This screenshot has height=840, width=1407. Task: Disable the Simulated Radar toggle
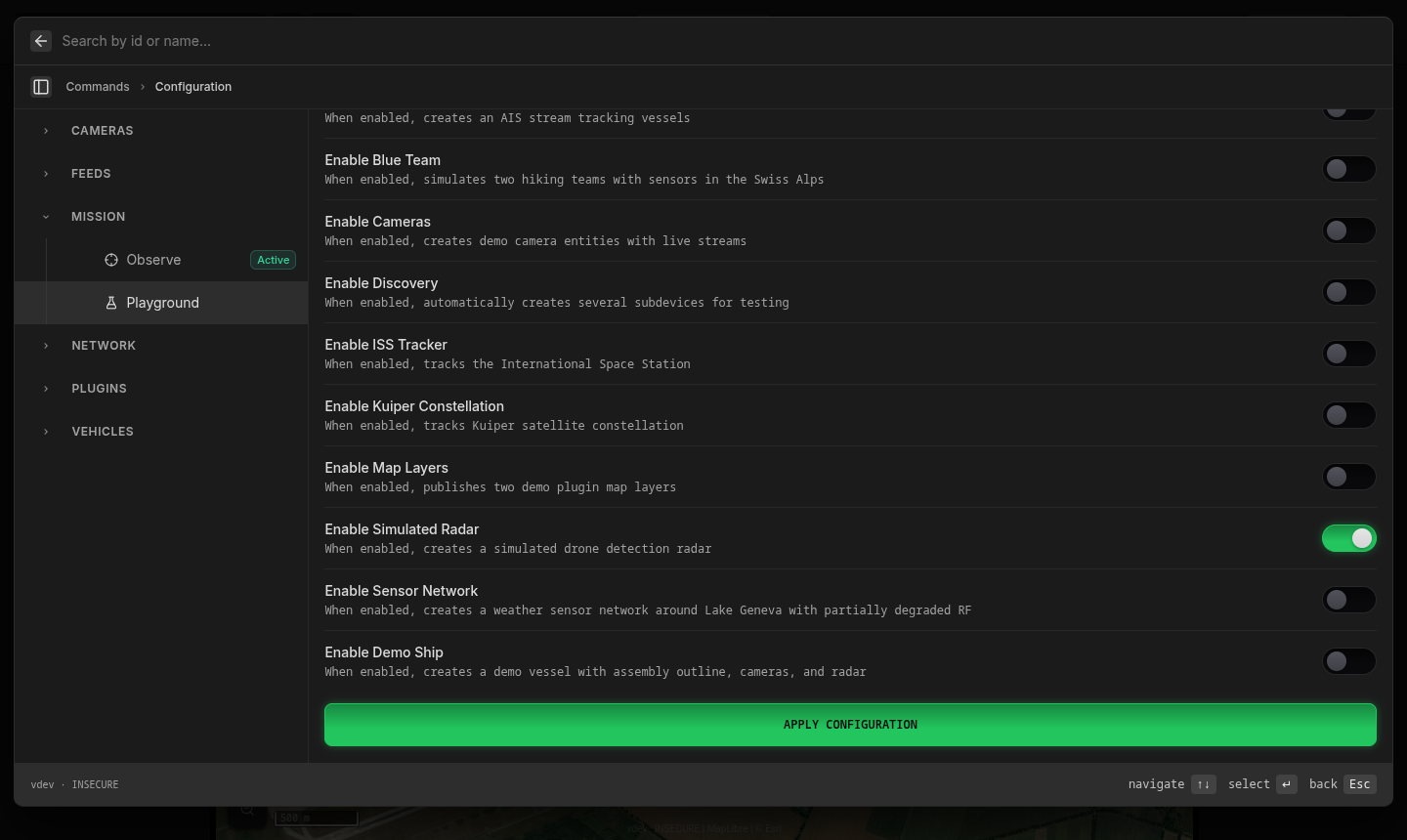coord(1349,538)
